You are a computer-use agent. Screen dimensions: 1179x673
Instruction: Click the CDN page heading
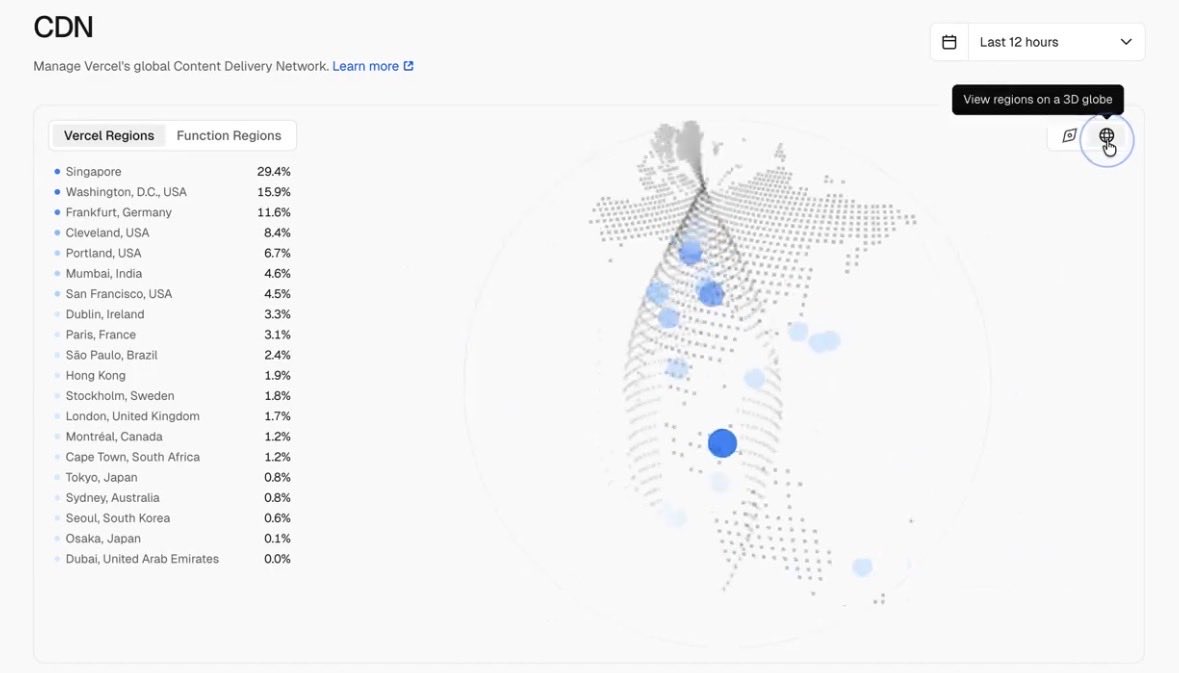(63, 27)
